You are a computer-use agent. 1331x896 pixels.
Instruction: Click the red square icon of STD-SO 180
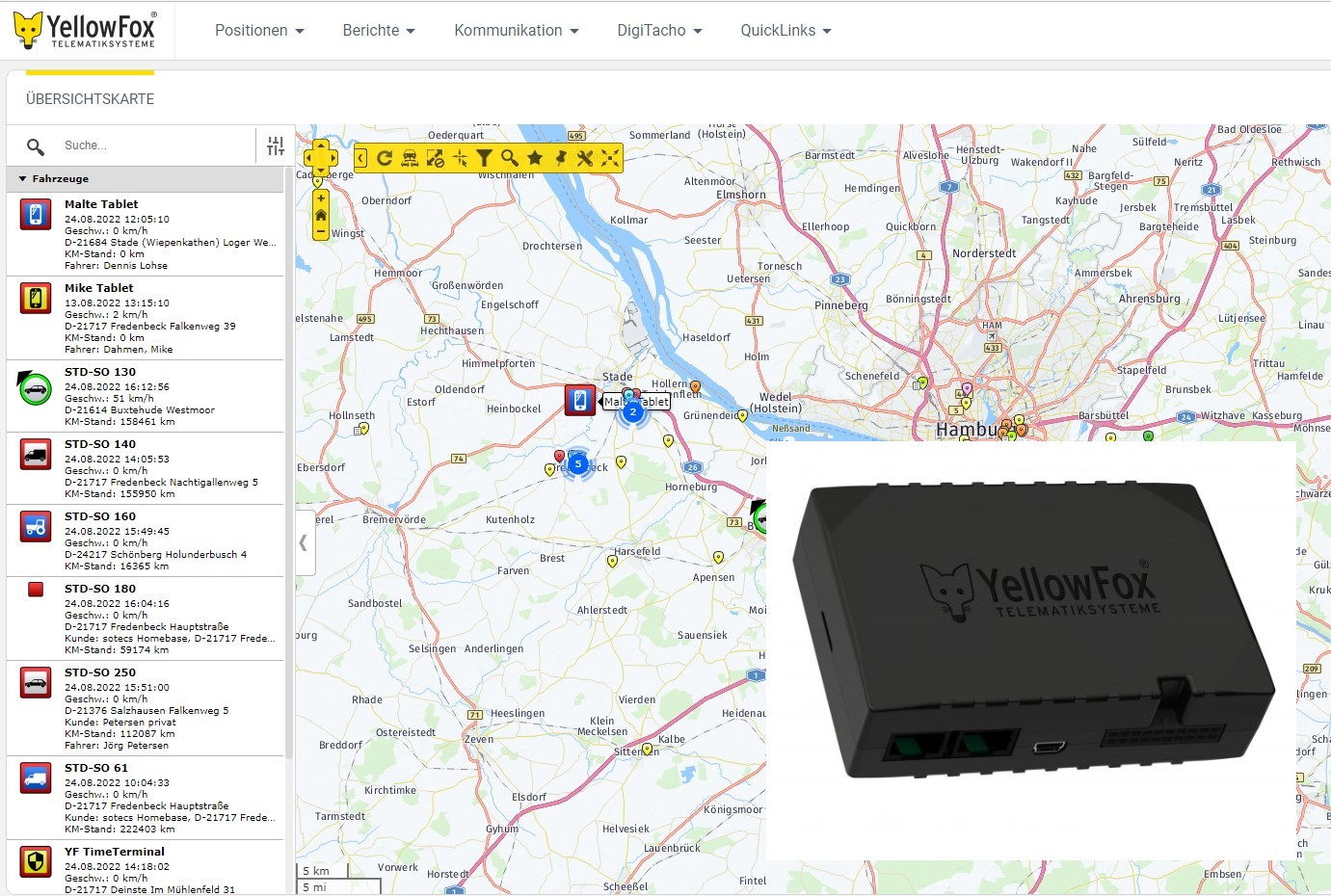coord(36,590)
